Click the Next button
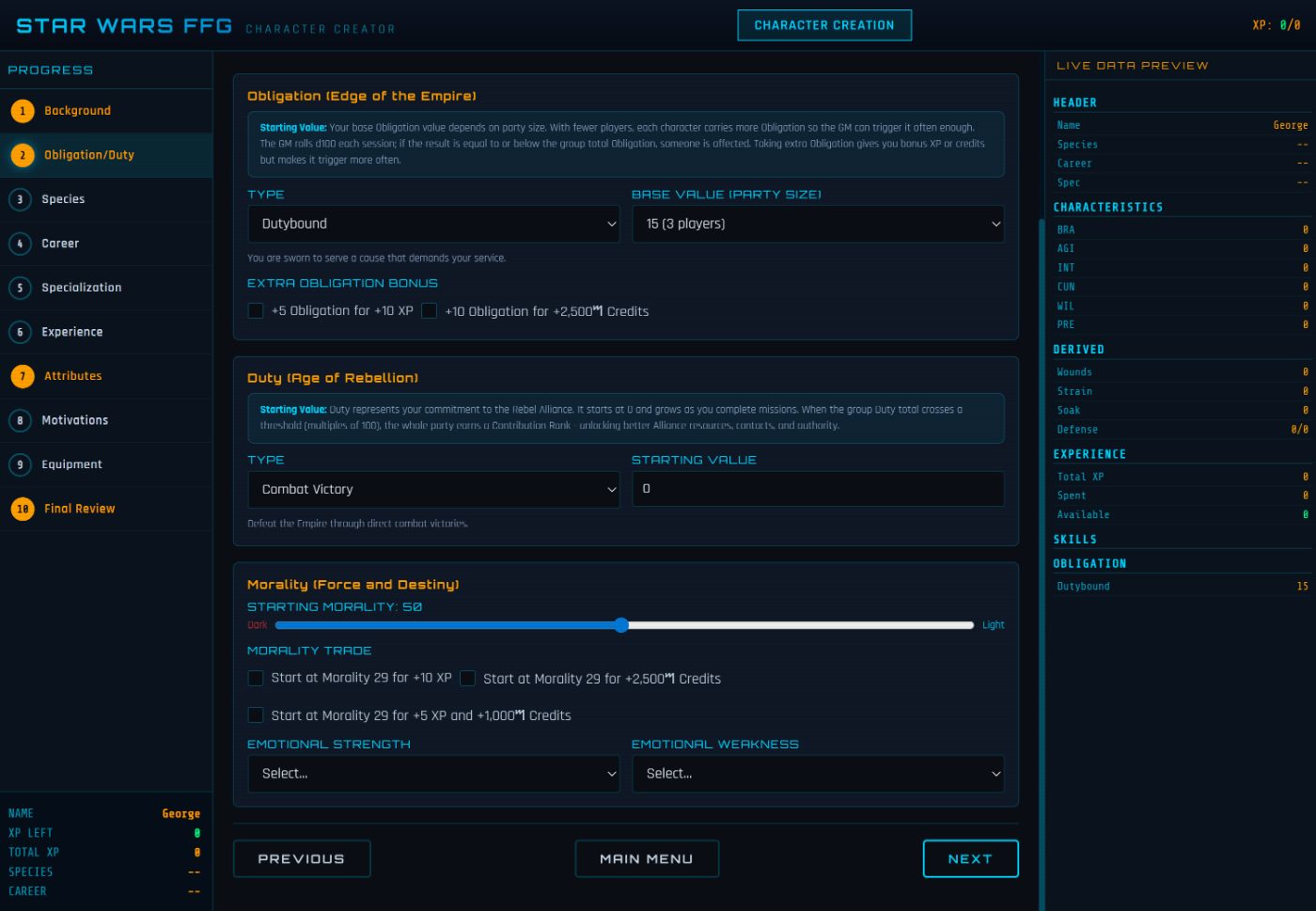Screen dimensions: 1316x911 click(x=969, y=858)
